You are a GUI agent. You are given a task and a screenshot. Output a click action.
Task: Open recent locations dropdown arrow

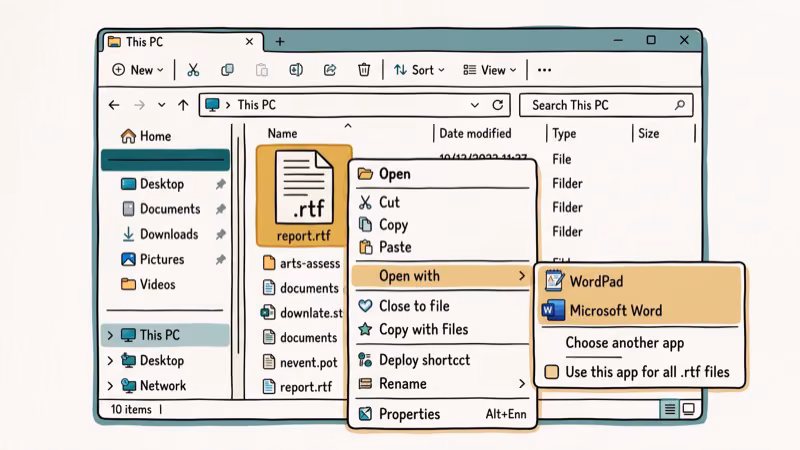161,105
